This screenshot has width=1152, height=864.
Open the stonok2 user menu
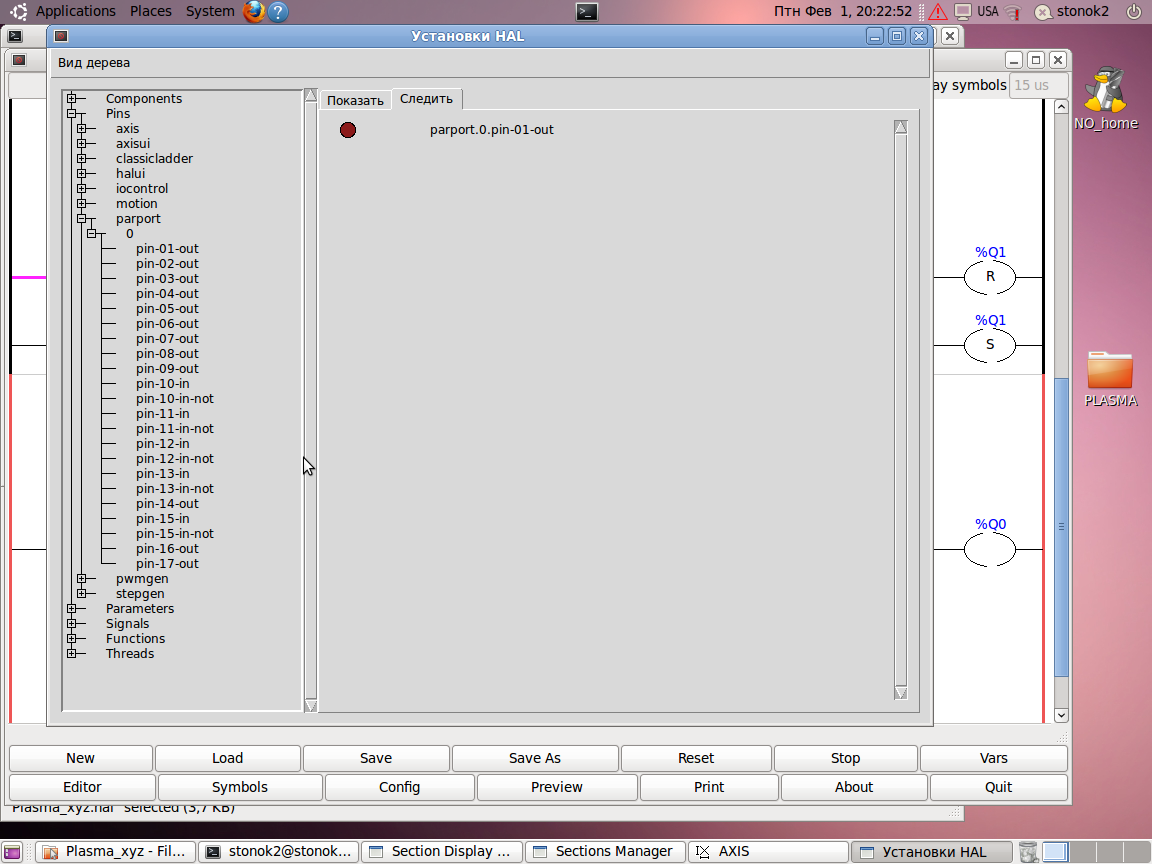pyautogui.click(x=1072, y=11)
